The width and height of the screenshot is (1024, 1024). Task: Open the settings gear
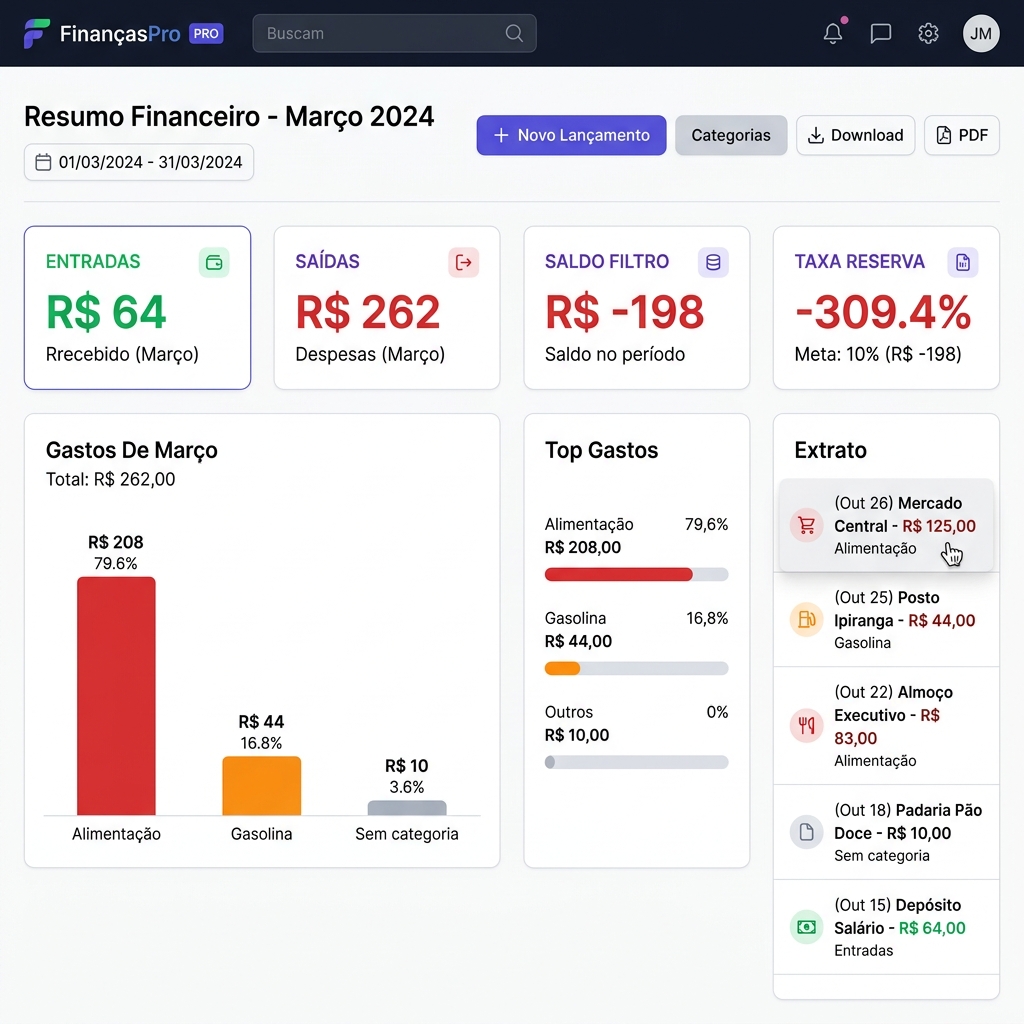[928, 33]
